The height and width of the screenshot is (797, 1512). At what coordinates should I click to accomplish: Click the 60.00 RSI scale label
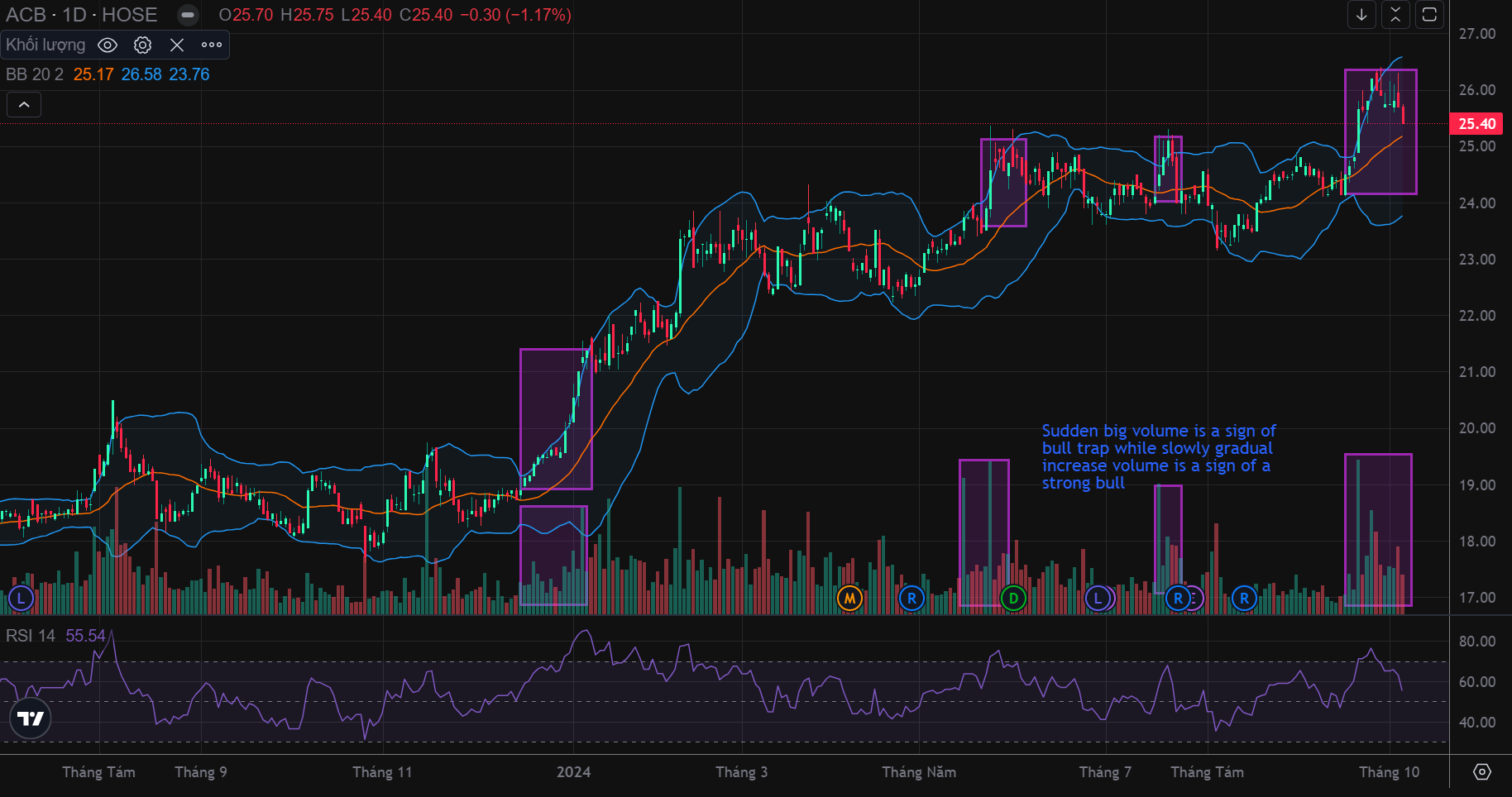click(1477, 682)
